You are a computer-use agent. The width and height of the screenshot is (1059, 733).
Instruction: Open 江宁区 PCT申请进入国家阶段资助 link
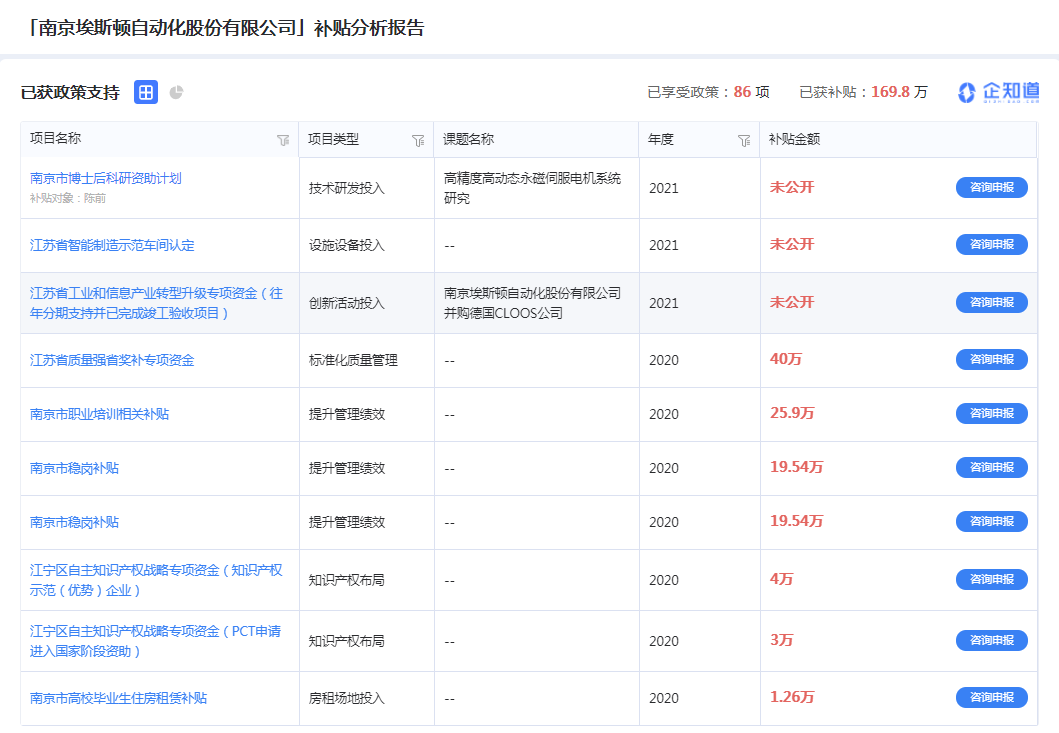155,641
